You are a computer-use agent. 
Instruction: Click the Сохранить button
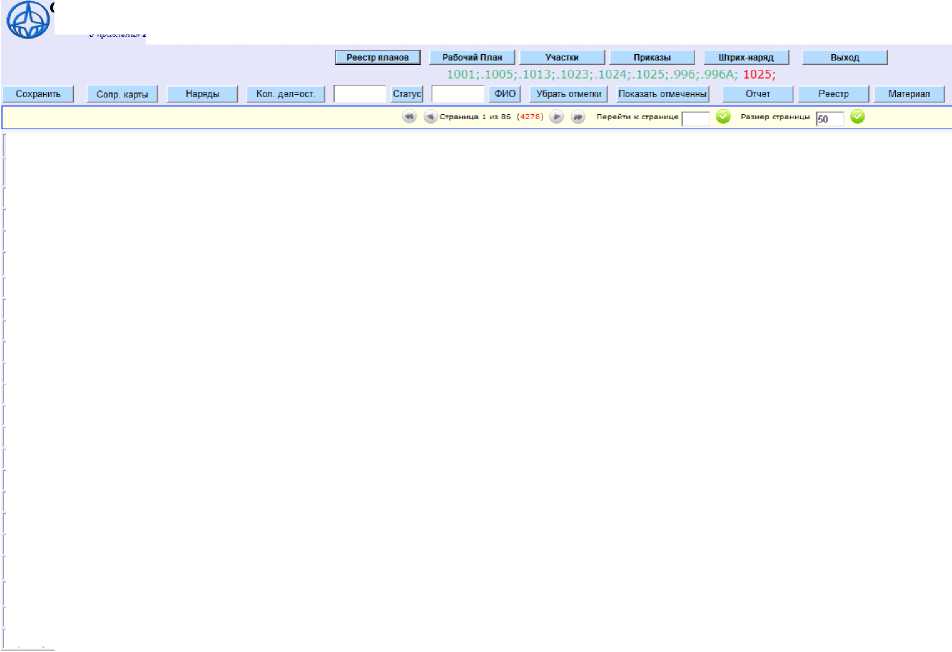(x=38, y=94)
